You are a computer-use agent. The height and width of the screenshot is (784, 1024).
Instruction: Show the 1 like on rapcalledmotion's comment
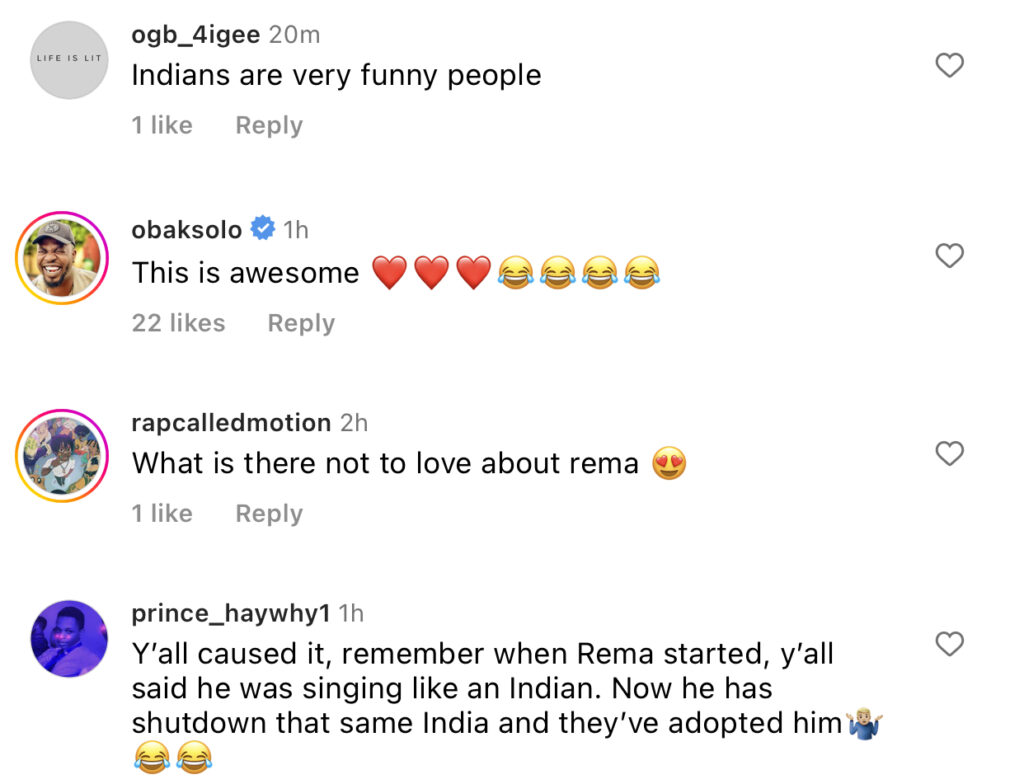(162, 513)
